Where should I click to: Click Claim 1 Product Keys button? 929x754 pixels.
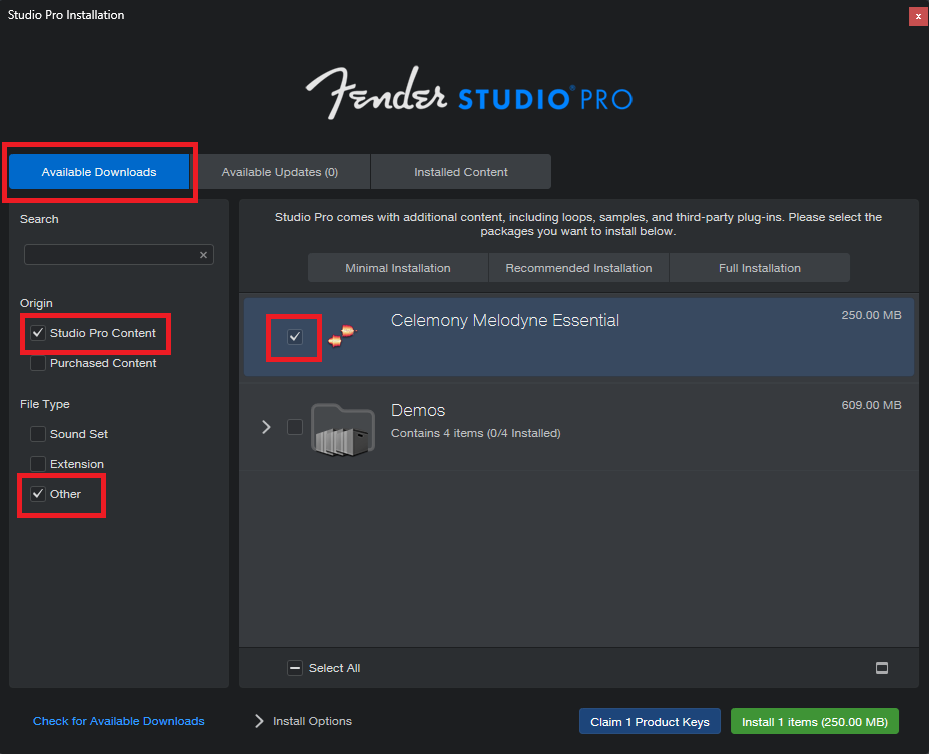(x=650, y=721)
